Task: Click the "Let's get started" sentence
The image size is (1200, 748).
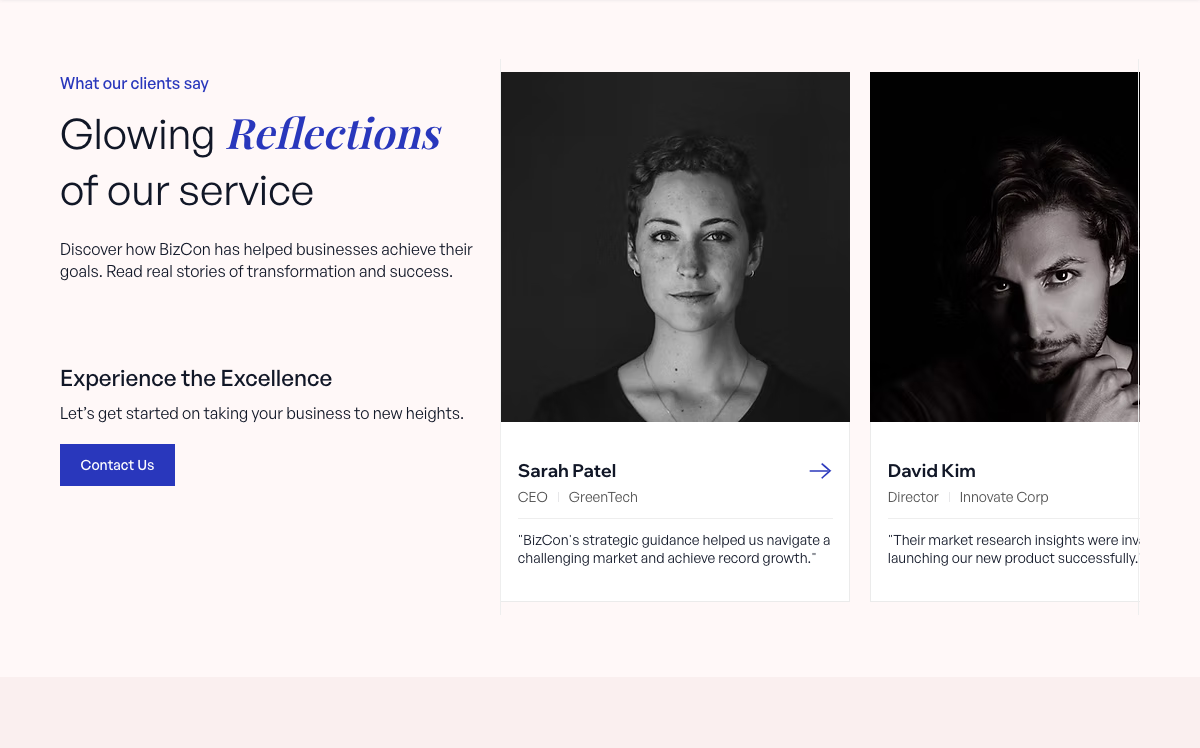Action: 262,413
